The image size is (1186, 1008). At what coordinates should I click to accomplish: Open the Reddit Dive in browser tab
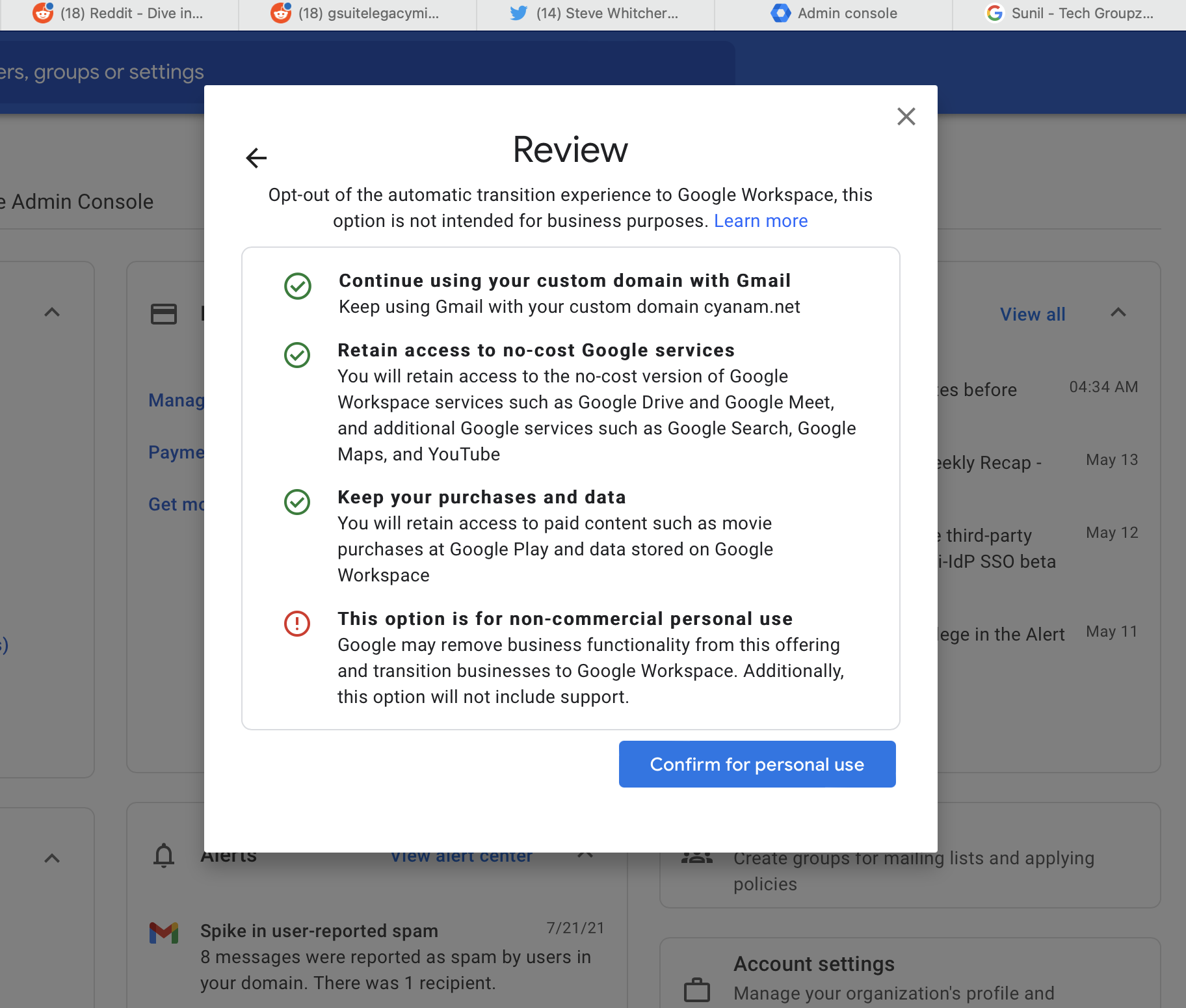click(x=120, y=14)
